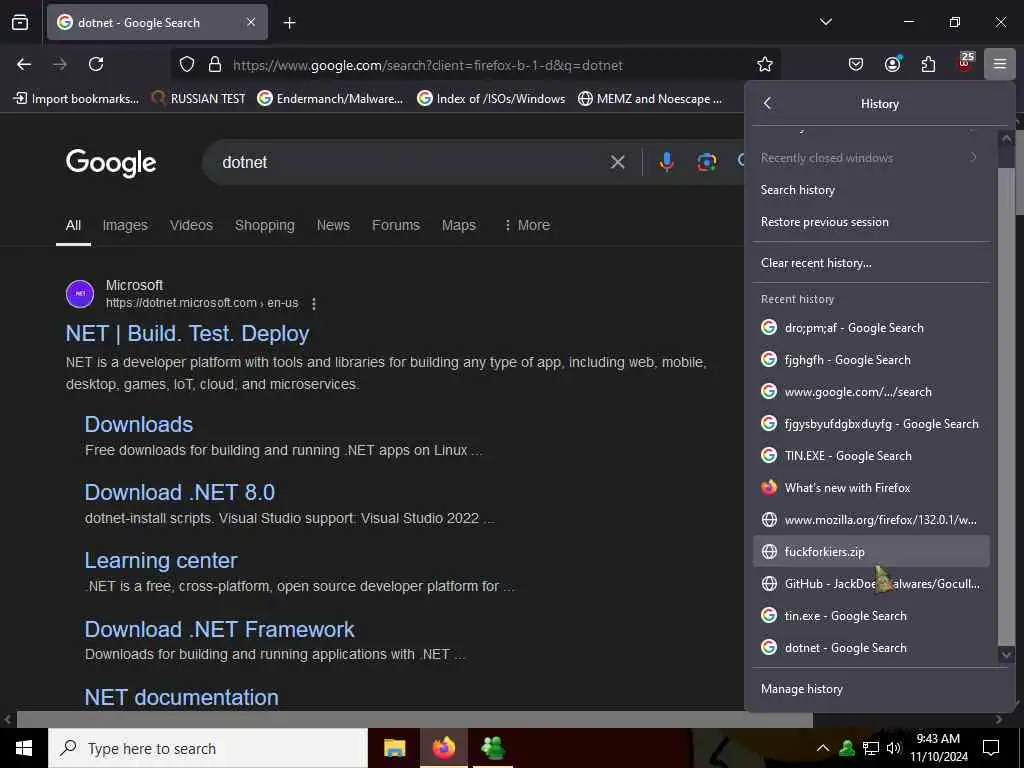
Task: Switch to the Maps tab
Action: [x=458, y=225]
